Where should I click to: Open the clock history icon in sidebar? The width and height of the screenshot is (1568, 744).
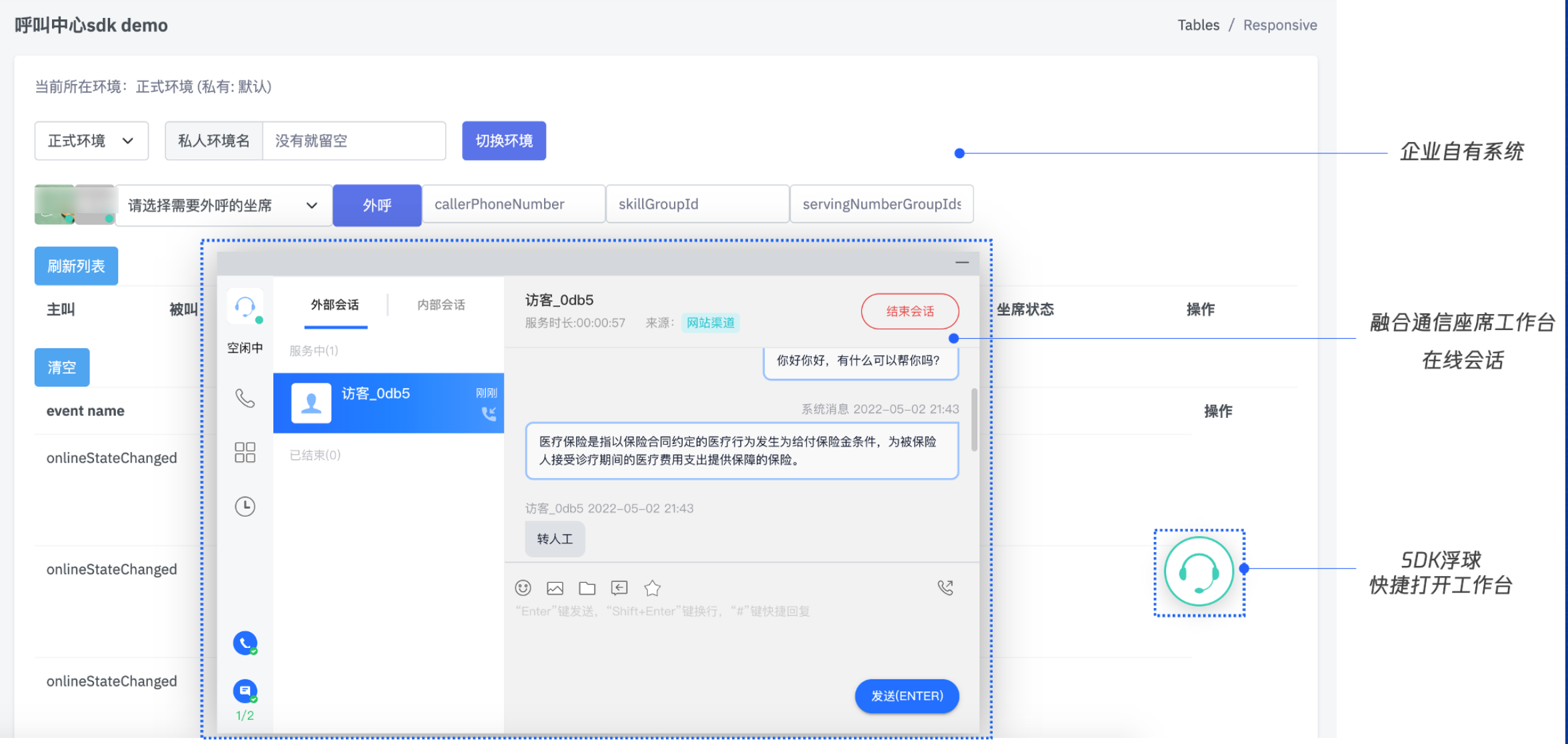[x=245, y=506]
